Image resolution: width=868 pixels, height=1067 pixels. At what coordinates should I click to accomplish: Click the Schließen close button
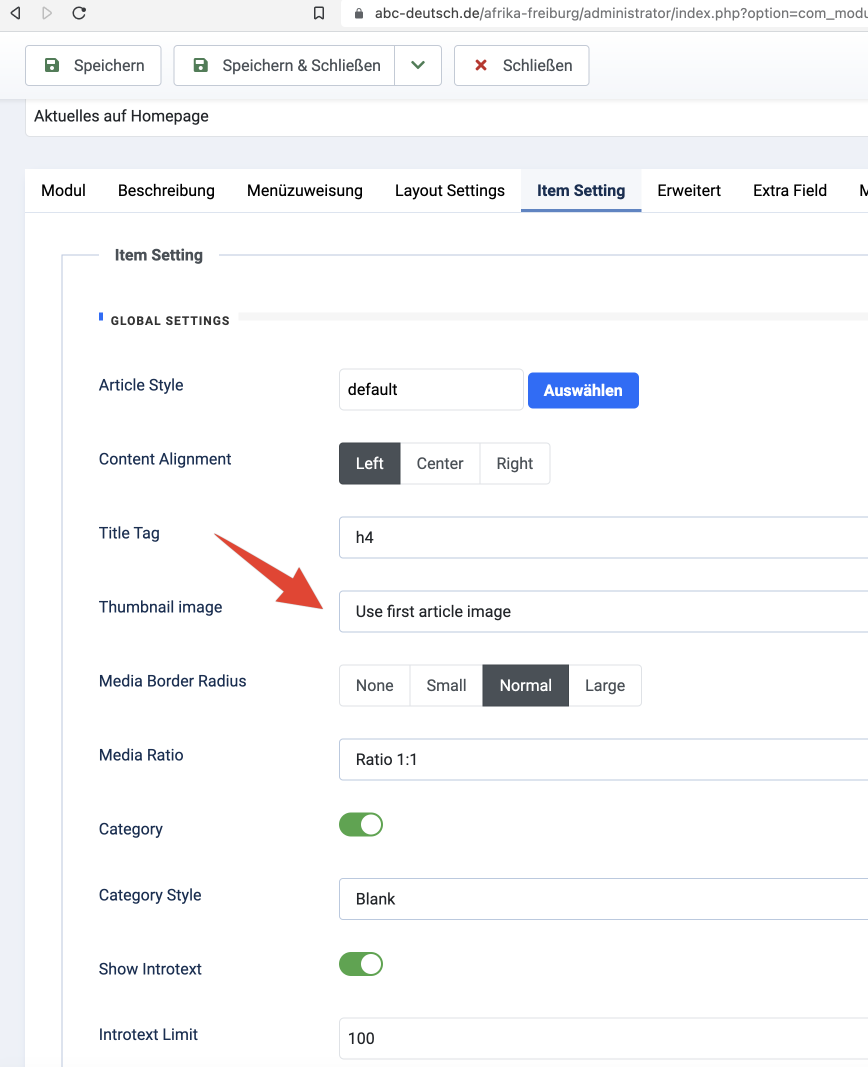521,65
